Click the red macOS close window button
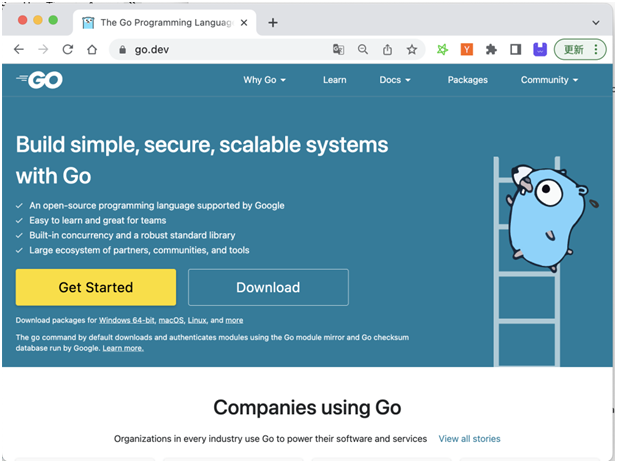Viewport: 617px width, 463px height. click(22, 20)
